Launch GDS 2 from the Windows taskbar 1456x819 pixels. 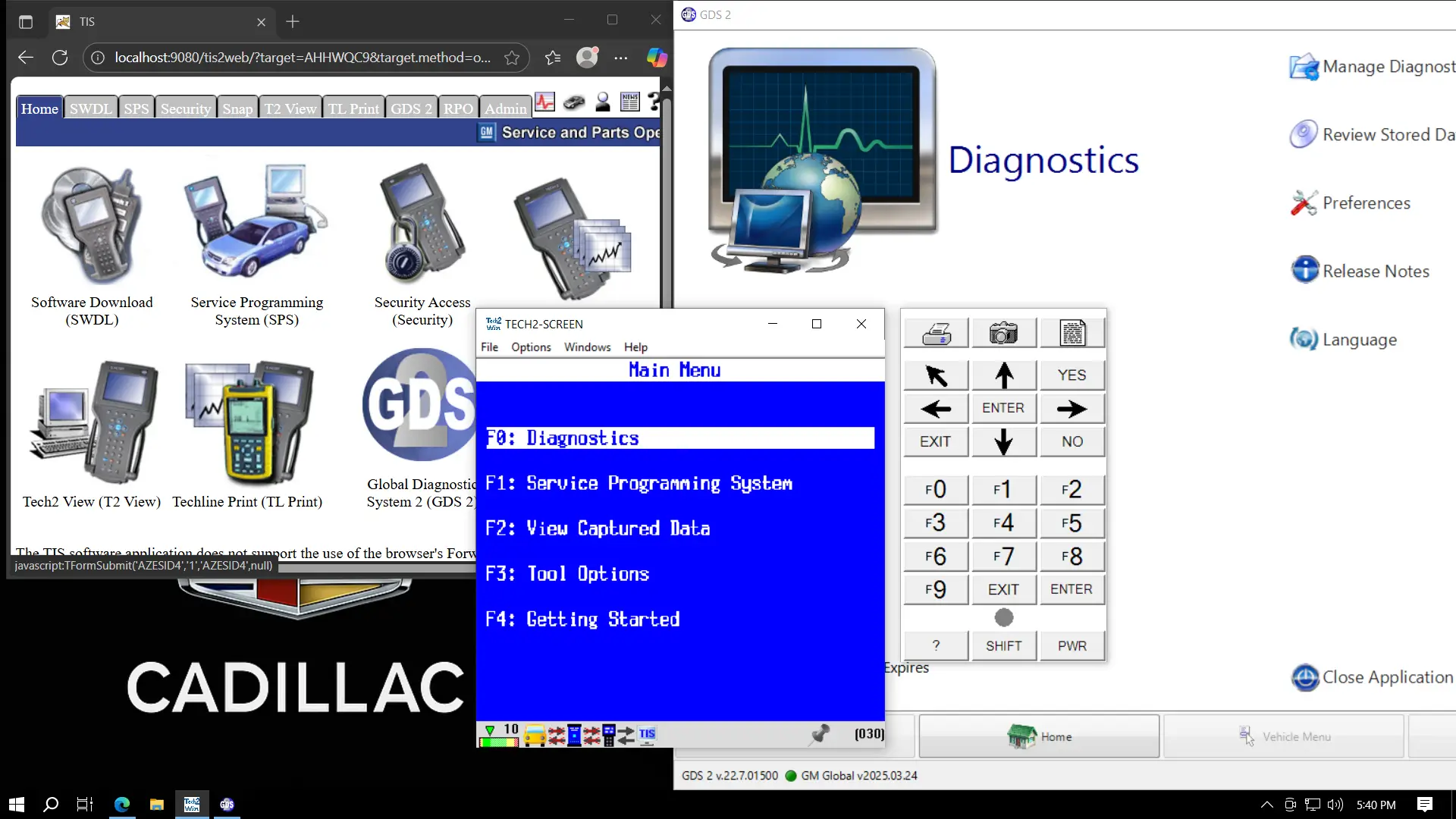(x=226, y=804)
